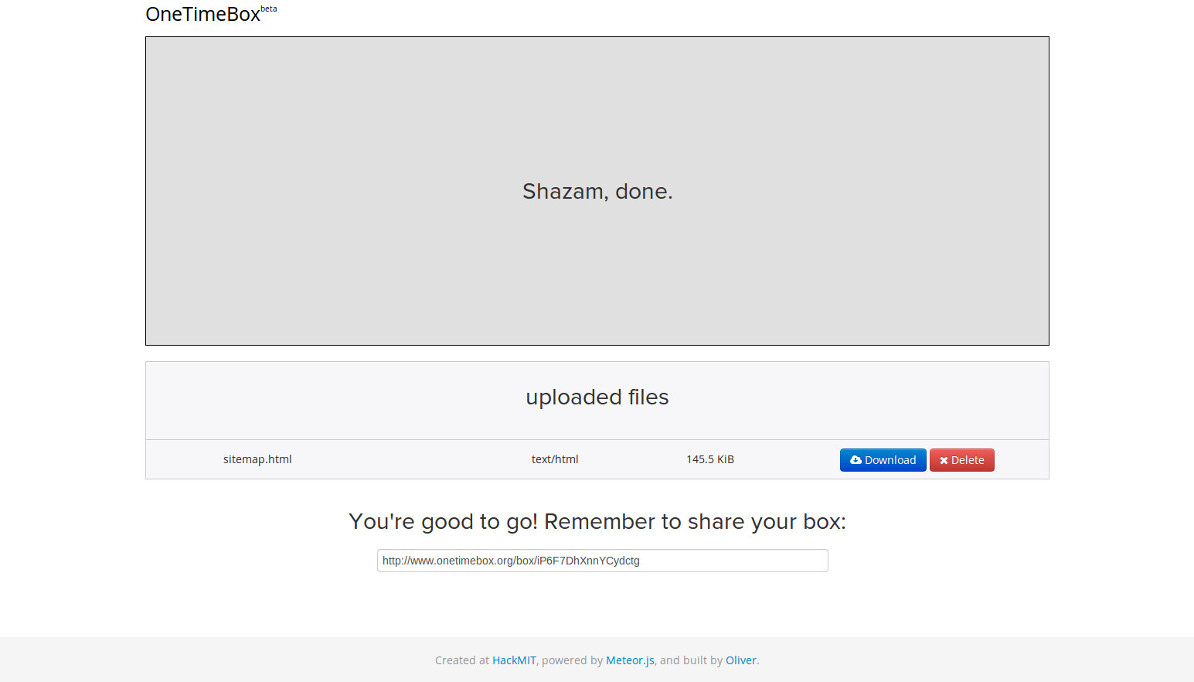Screen dimensions: 1194x682
Task: Select the 'uploaded files' panel heading
Action: pyautogui.click(x=597, y=397)
